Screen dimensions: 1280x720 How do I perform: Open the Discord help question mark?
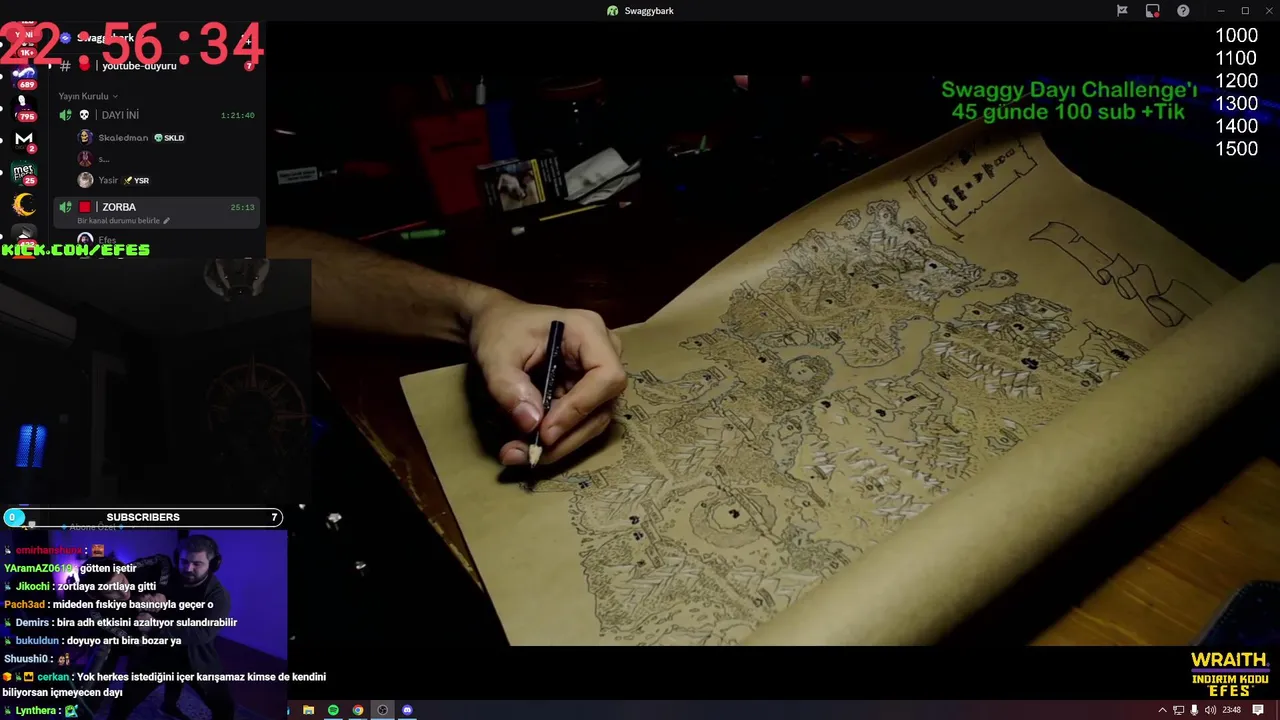[1183, 11]
